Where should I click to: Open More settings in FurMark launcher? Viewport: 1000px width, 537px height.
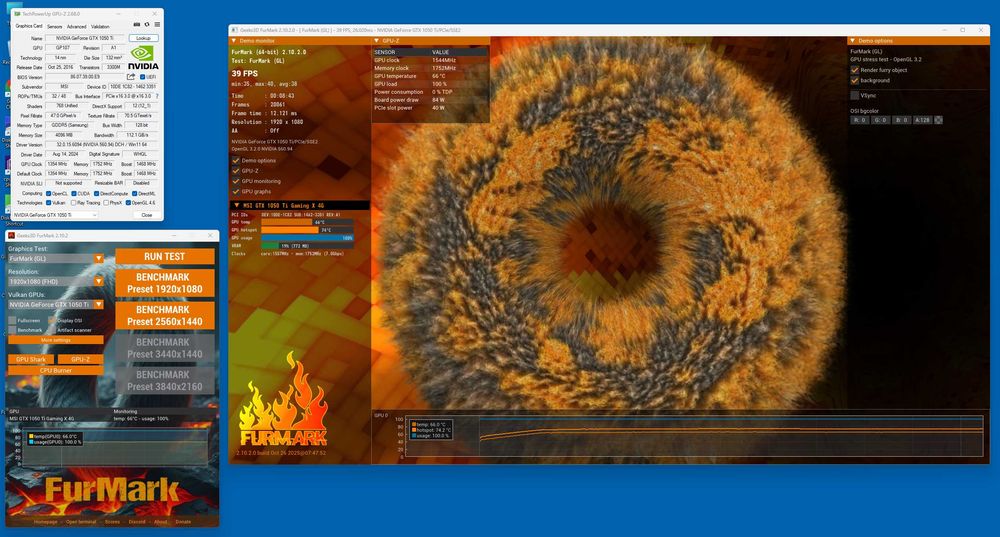tap(55, 340)
